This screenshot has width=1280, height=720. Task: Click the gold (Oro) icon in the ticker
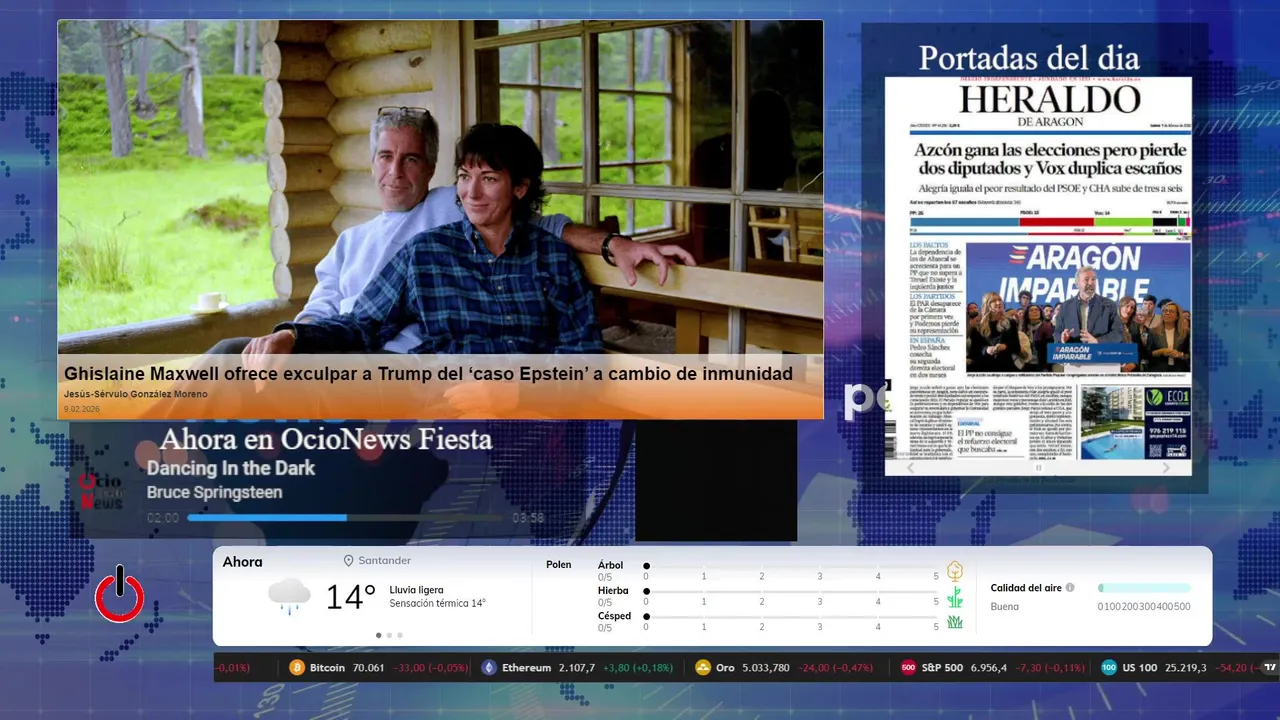point(703,667)
